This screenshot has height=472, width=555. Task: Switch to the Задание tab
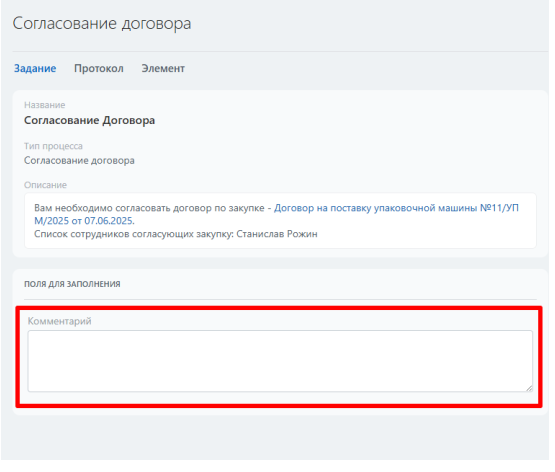click(35, 69)
